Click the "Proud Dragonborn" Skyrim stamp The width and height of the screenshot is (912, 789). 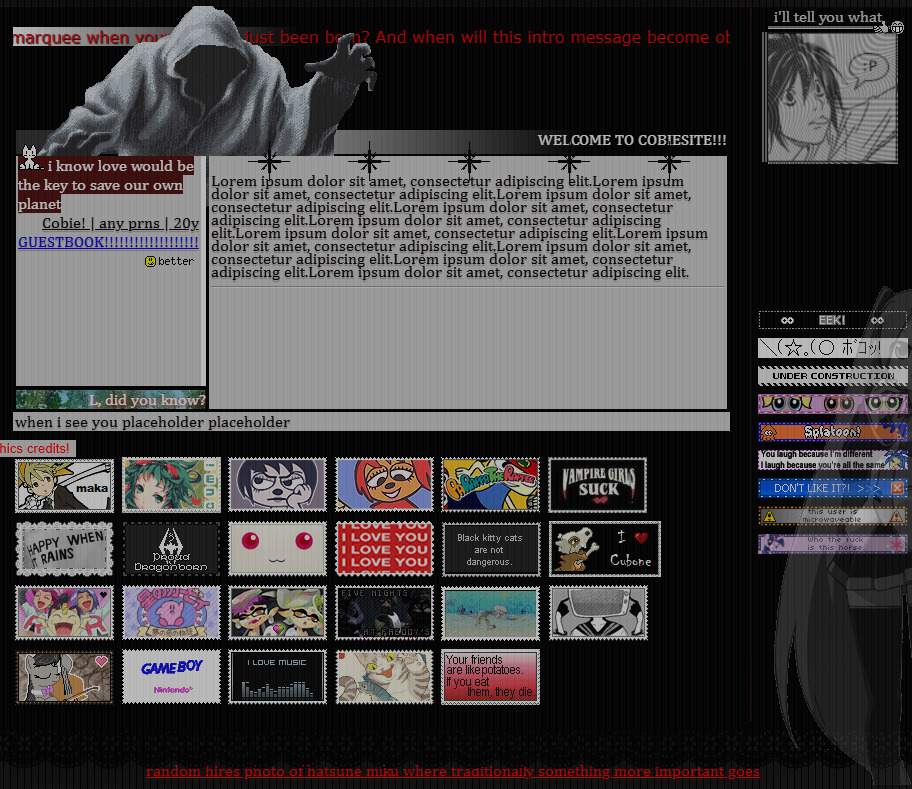pos(171,549)
